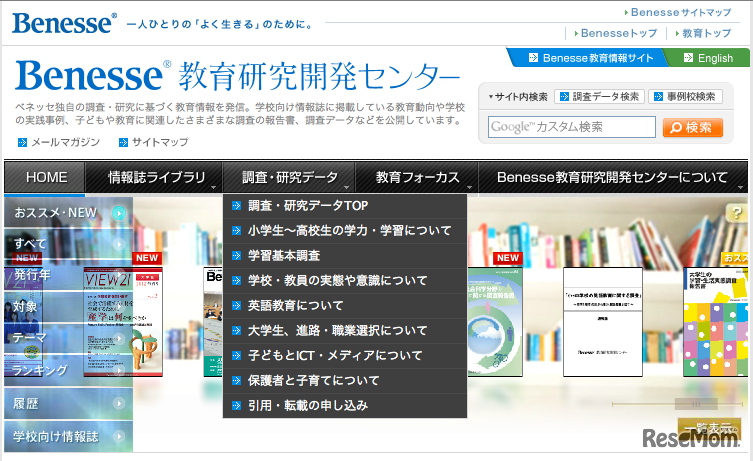The width and height of the screenshot is (753, 461).
Task: Expand the 発行年 sidebar filter
Action: pos(68,275)
